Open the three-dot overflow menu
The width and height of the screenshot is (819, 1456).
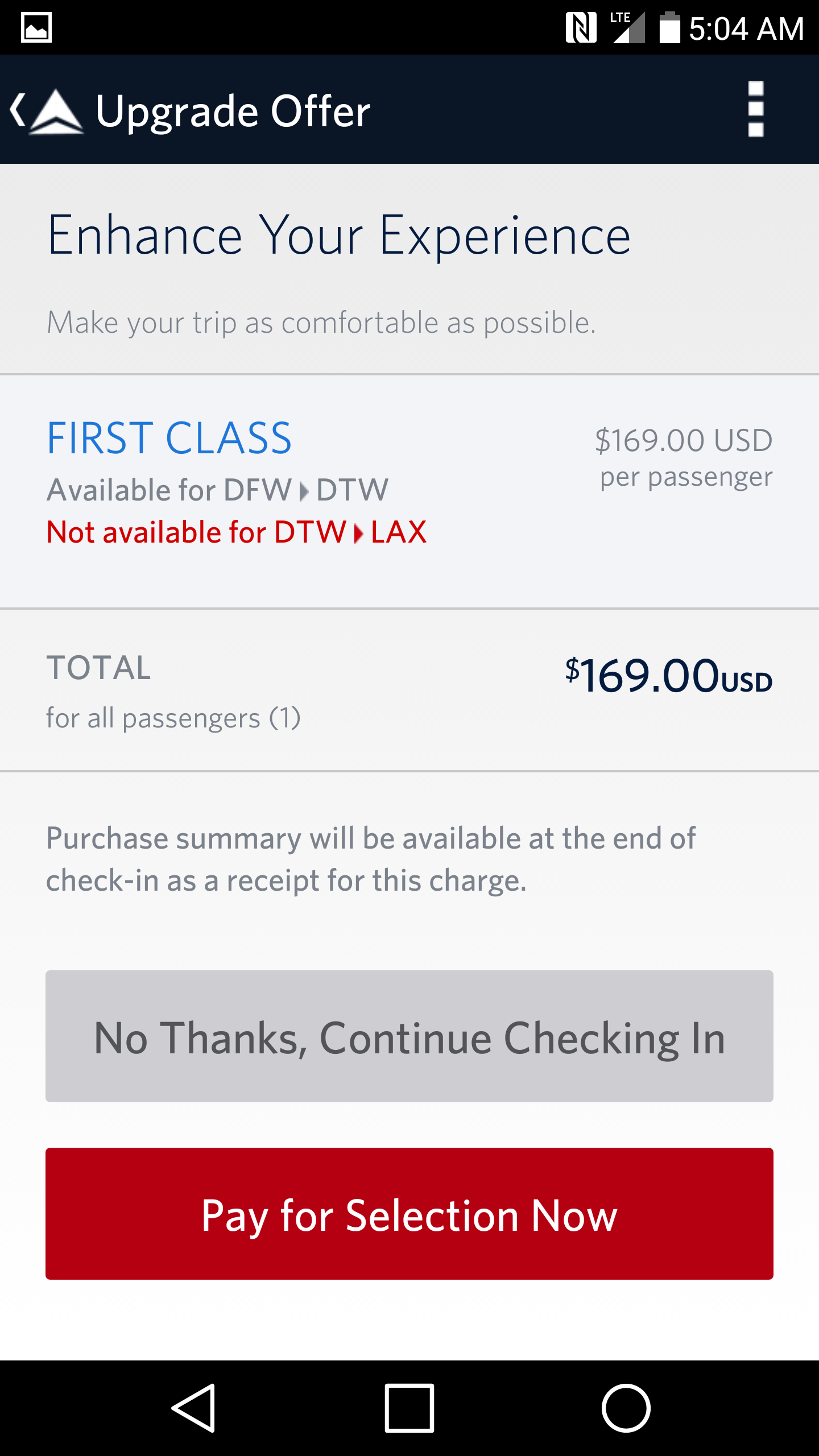(755, 109)
